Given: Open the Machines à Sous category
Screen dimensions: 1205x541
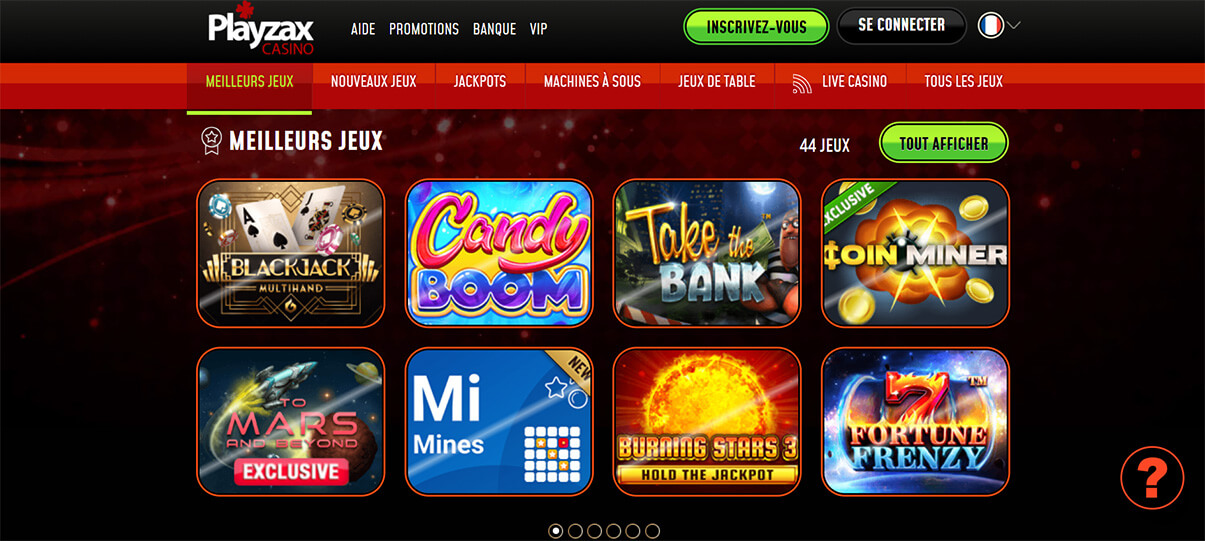Looking at the screenshot, I should click(x=592, y=82).
